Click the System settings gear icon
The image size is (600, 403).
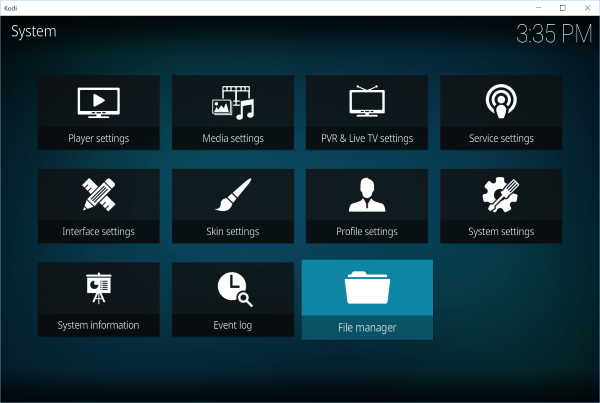point(501,195)
